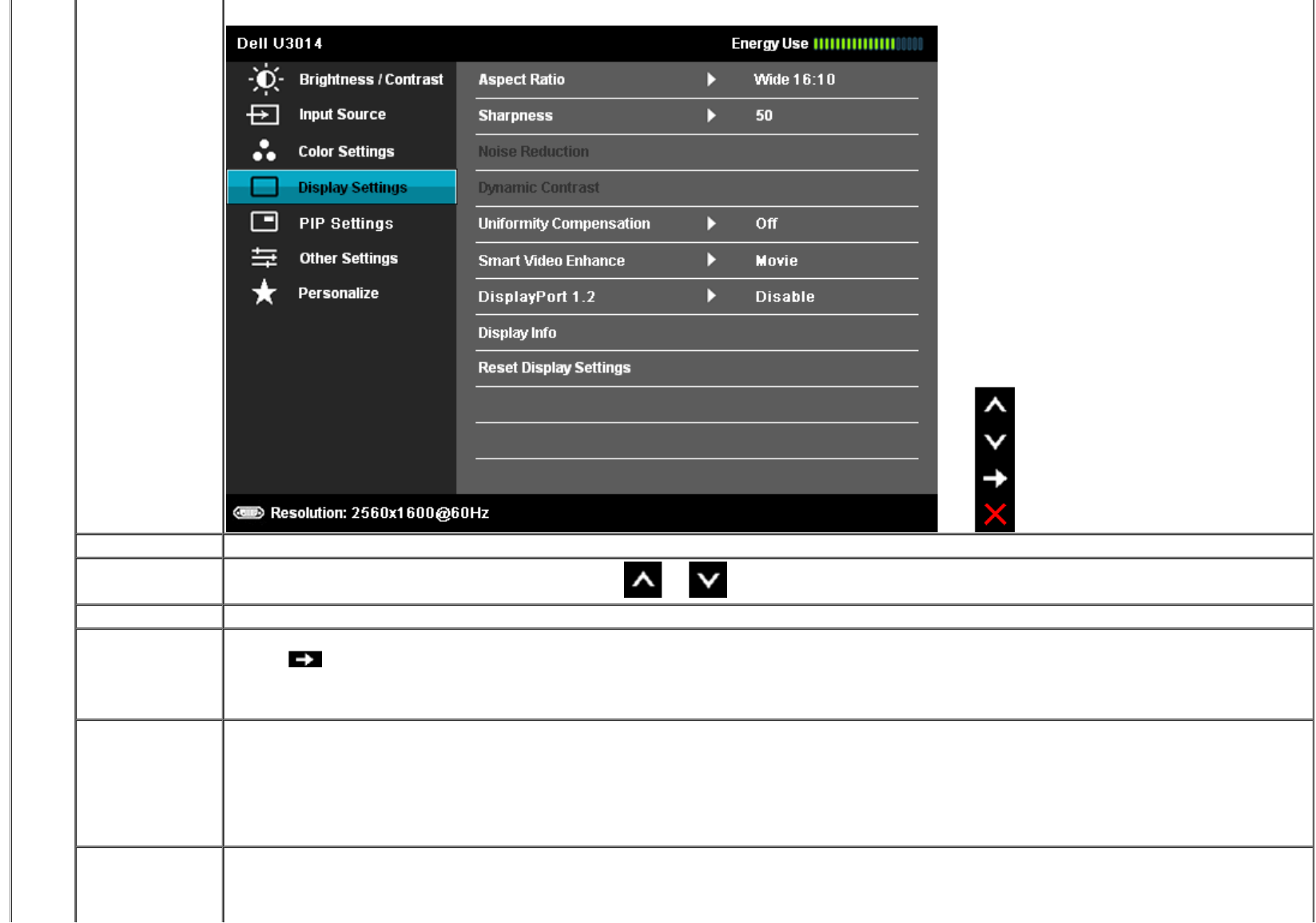Click the Display Settings monitor icon
1316x923 pixels.
tap(264, 187)
